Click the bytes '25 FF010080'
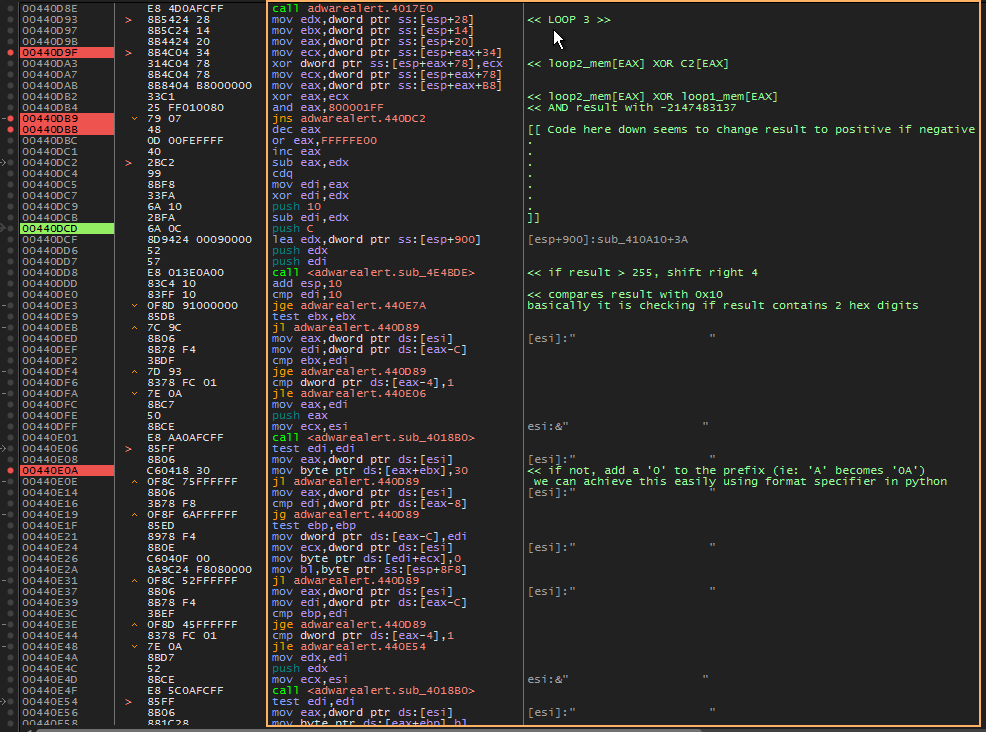Image resolution: width=986 pixels, height=732 pixels. click(x=186, y=108)
